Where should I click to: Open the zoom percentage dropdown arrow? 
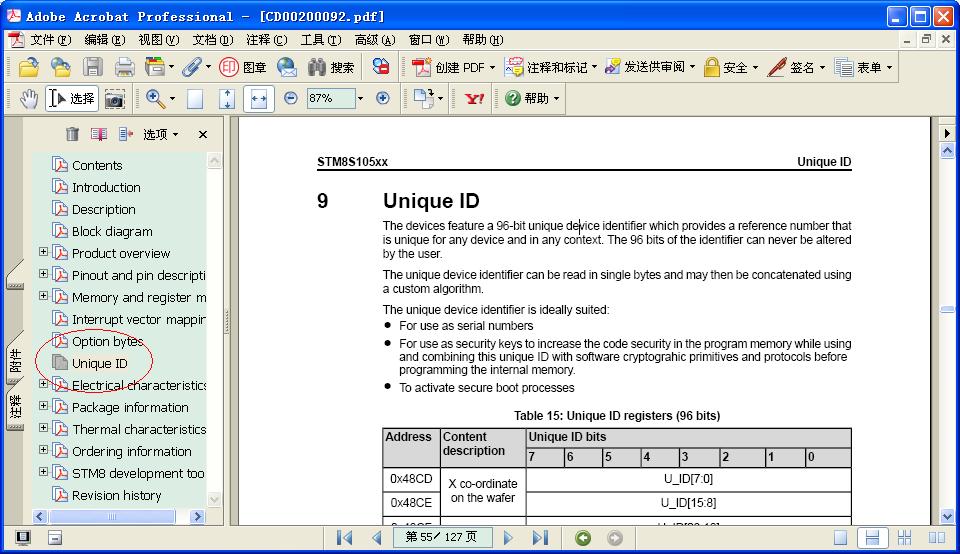pyautogui.click(x=361, y=98)
